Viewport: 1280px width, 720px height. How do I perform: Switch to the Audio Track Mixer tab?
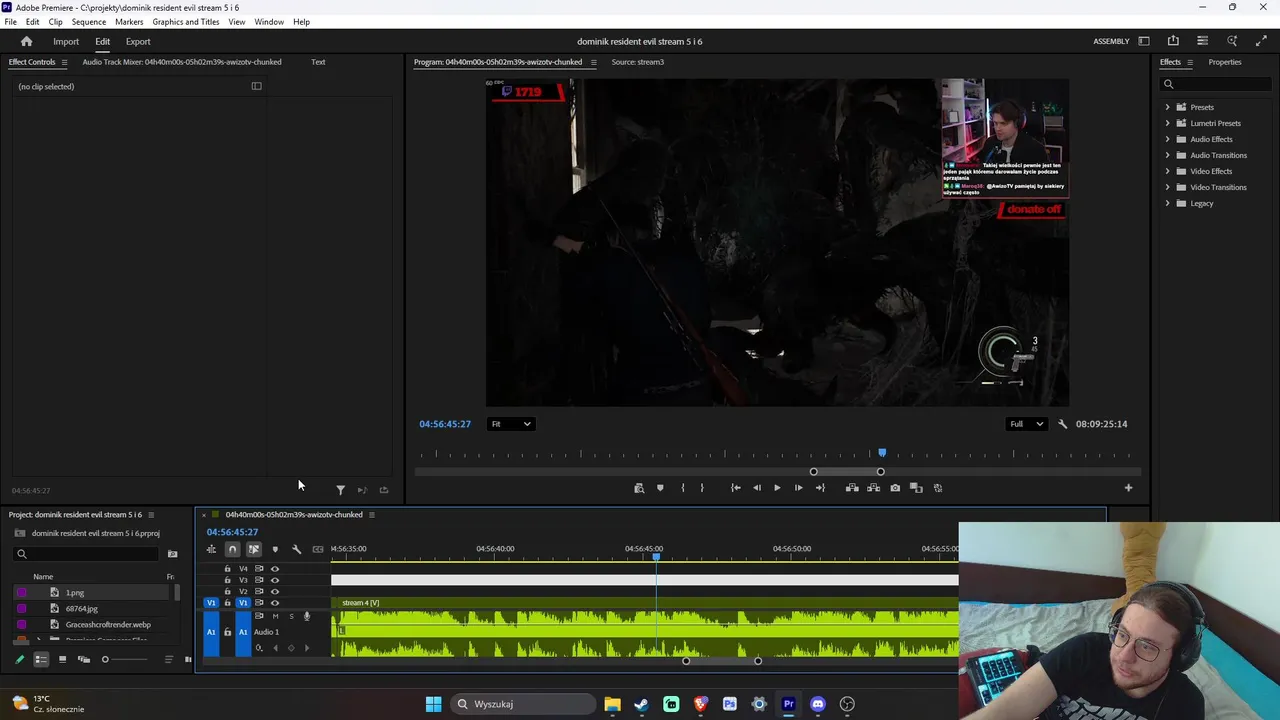(x=182, y=62)
